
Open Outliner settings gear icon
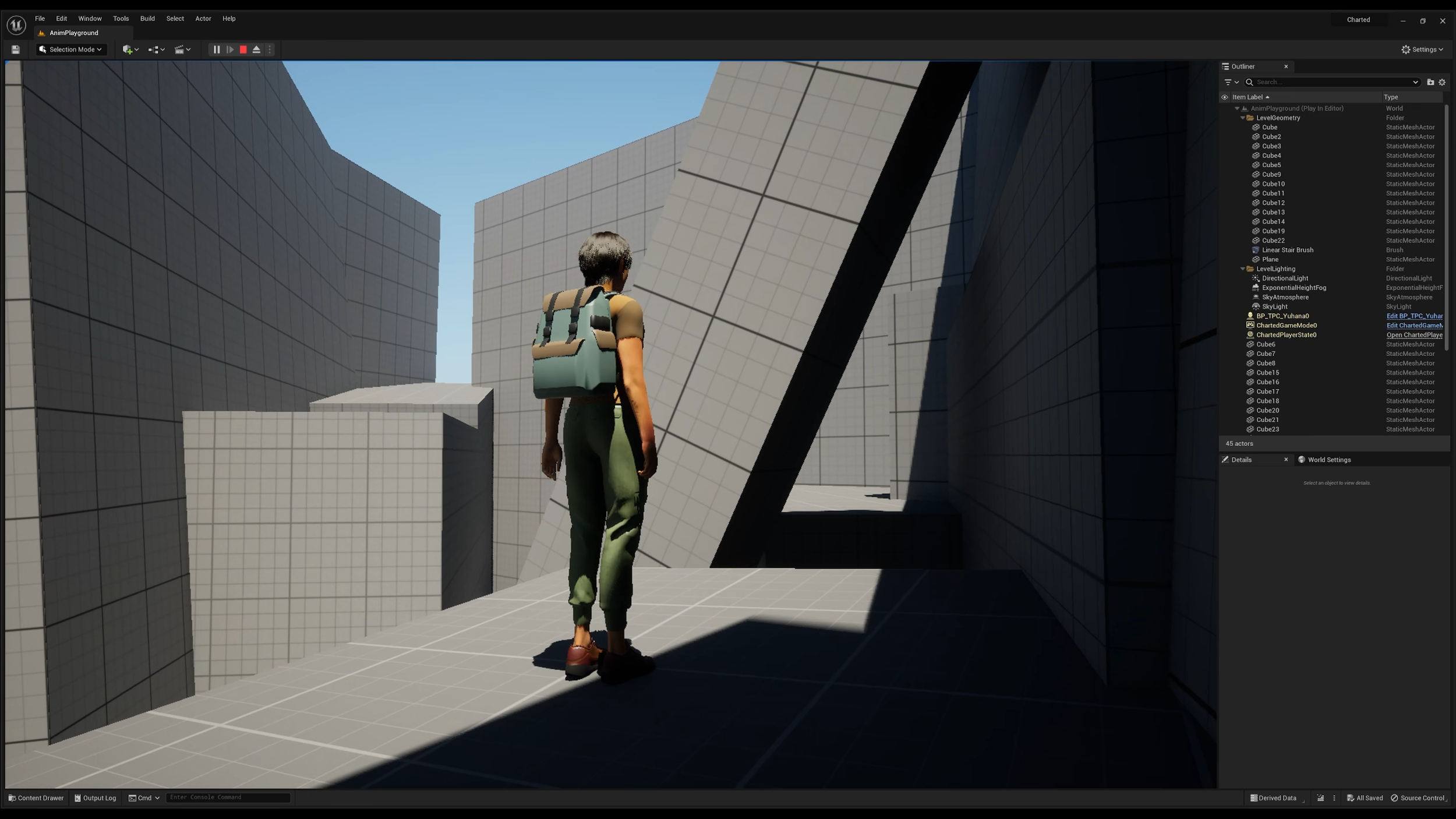pos(1442,82)
